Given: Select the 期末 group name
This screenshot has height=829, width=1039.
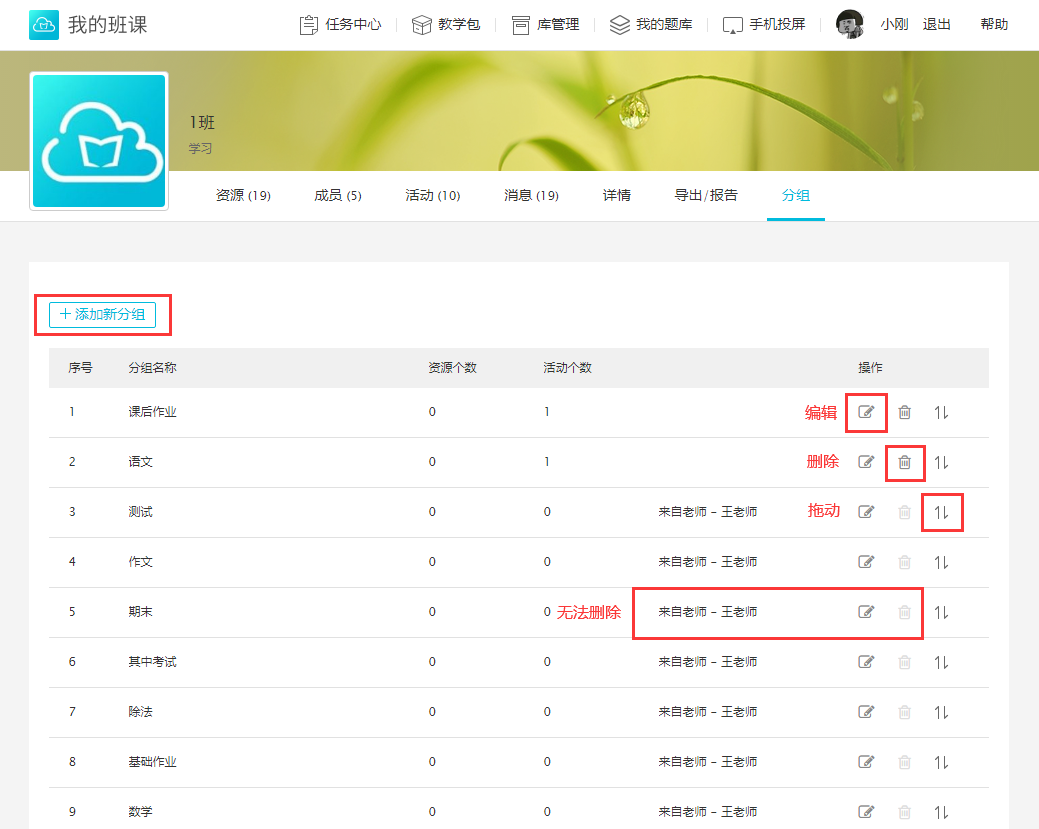Looking at the screenshot, I should pyautogui.click(x=140, y=612).
